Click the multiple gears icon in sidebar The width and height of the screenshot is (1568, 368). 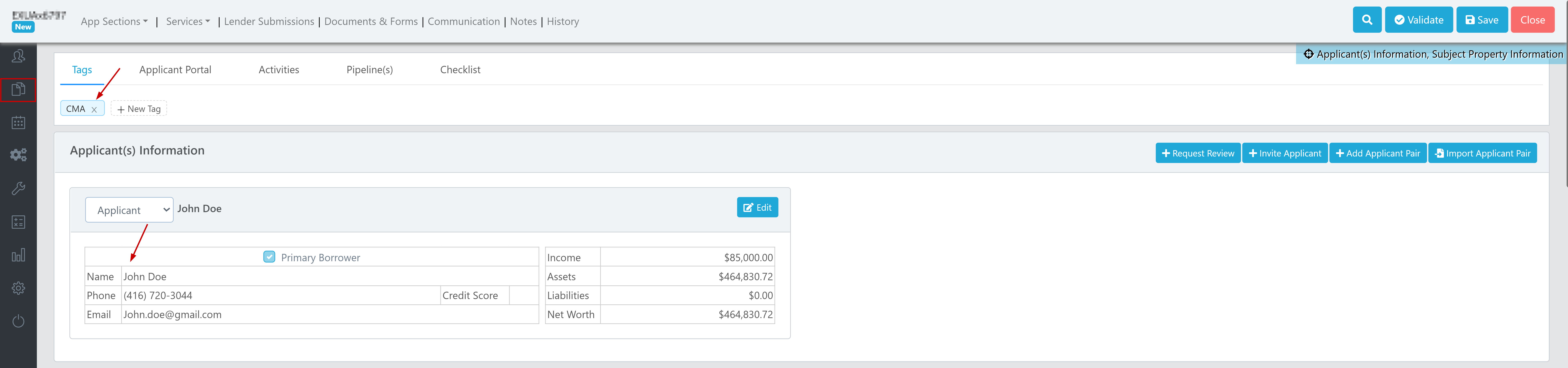(x=18, y=155)
